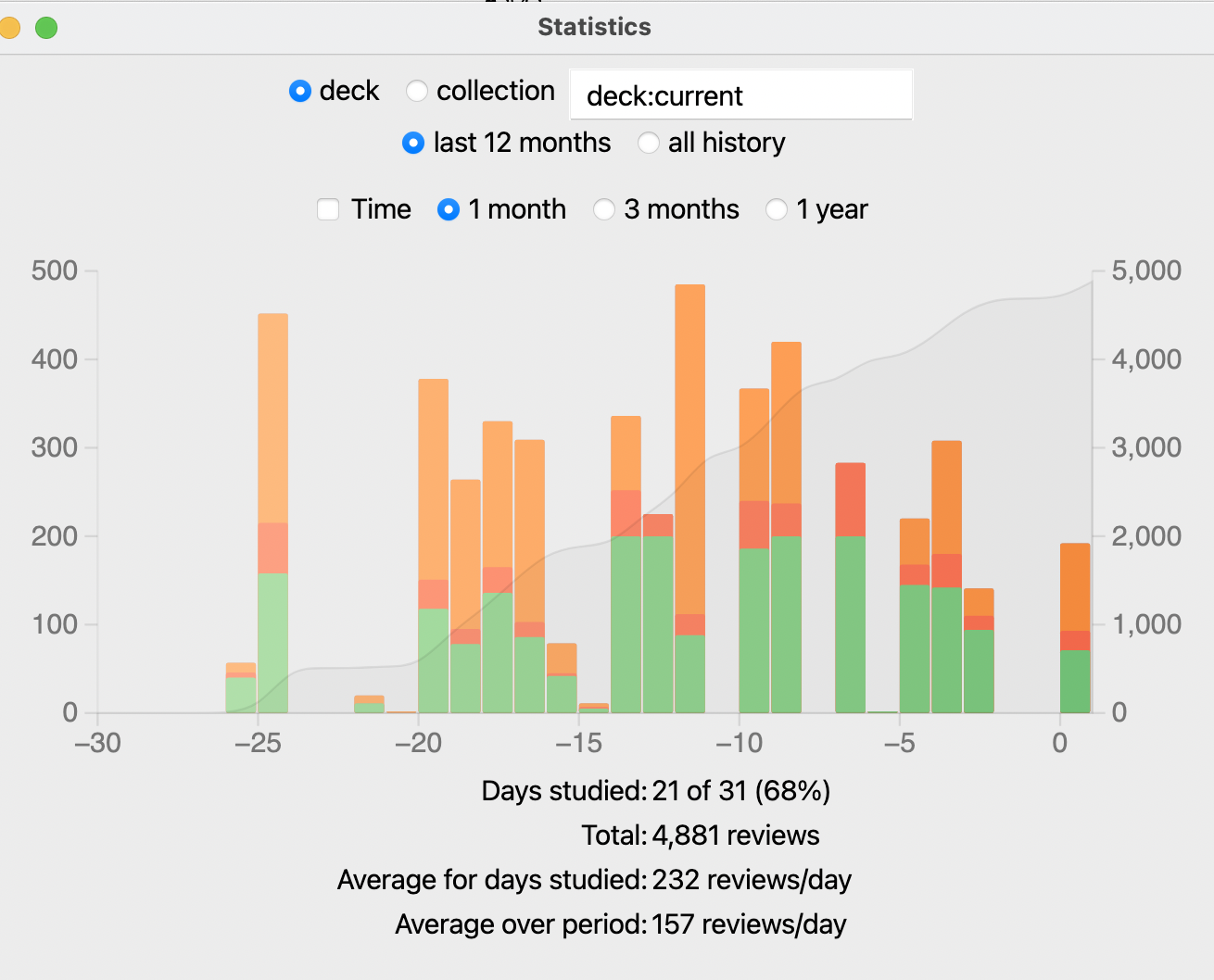The height and width of the screenshot is (980, 1214).
Task: Switch graph range to "3 months"
Action: (604, 209)
